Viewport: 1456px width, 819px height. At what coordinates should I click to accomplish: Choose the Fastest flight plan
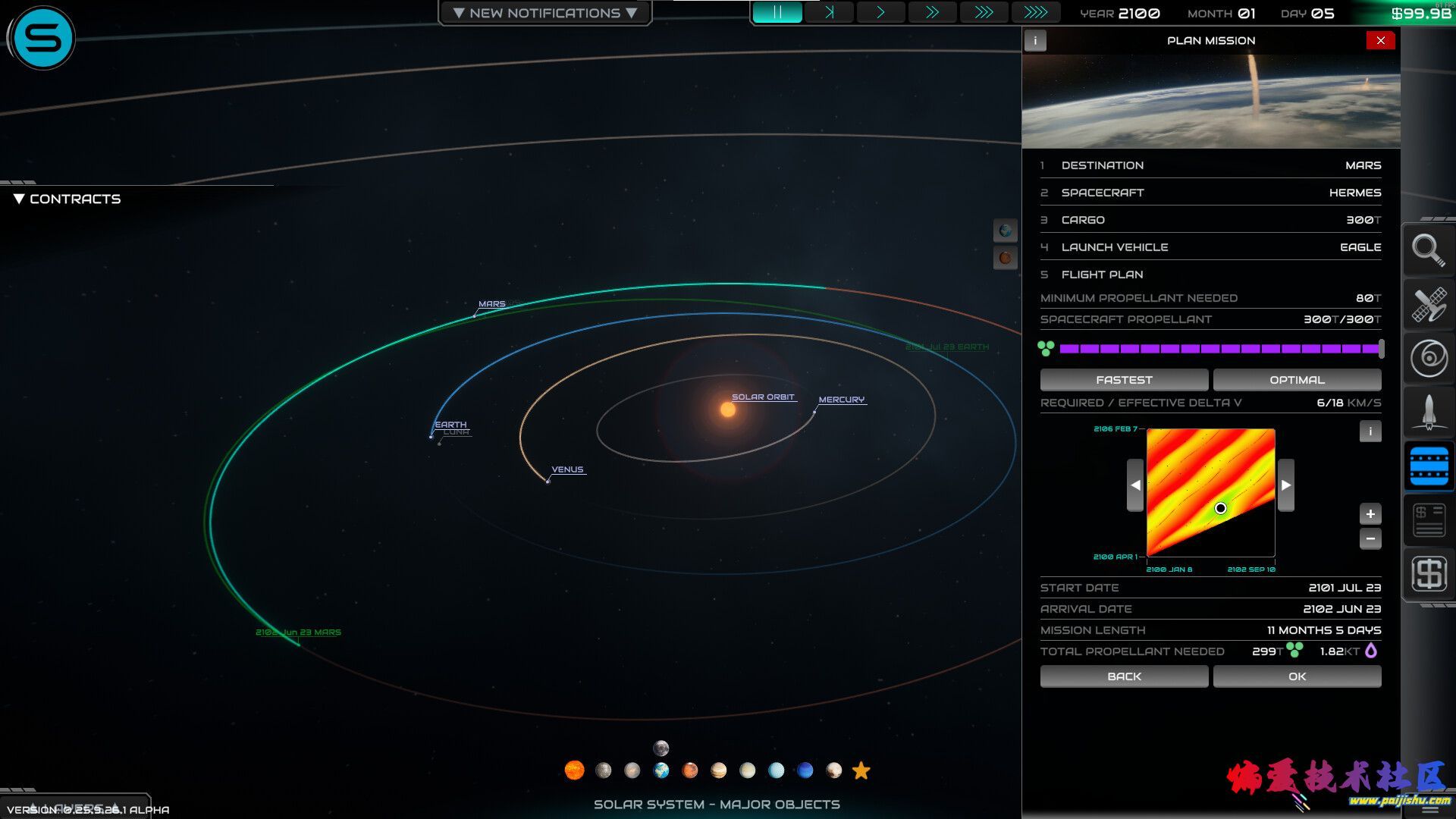click(x=1124, y=380)
